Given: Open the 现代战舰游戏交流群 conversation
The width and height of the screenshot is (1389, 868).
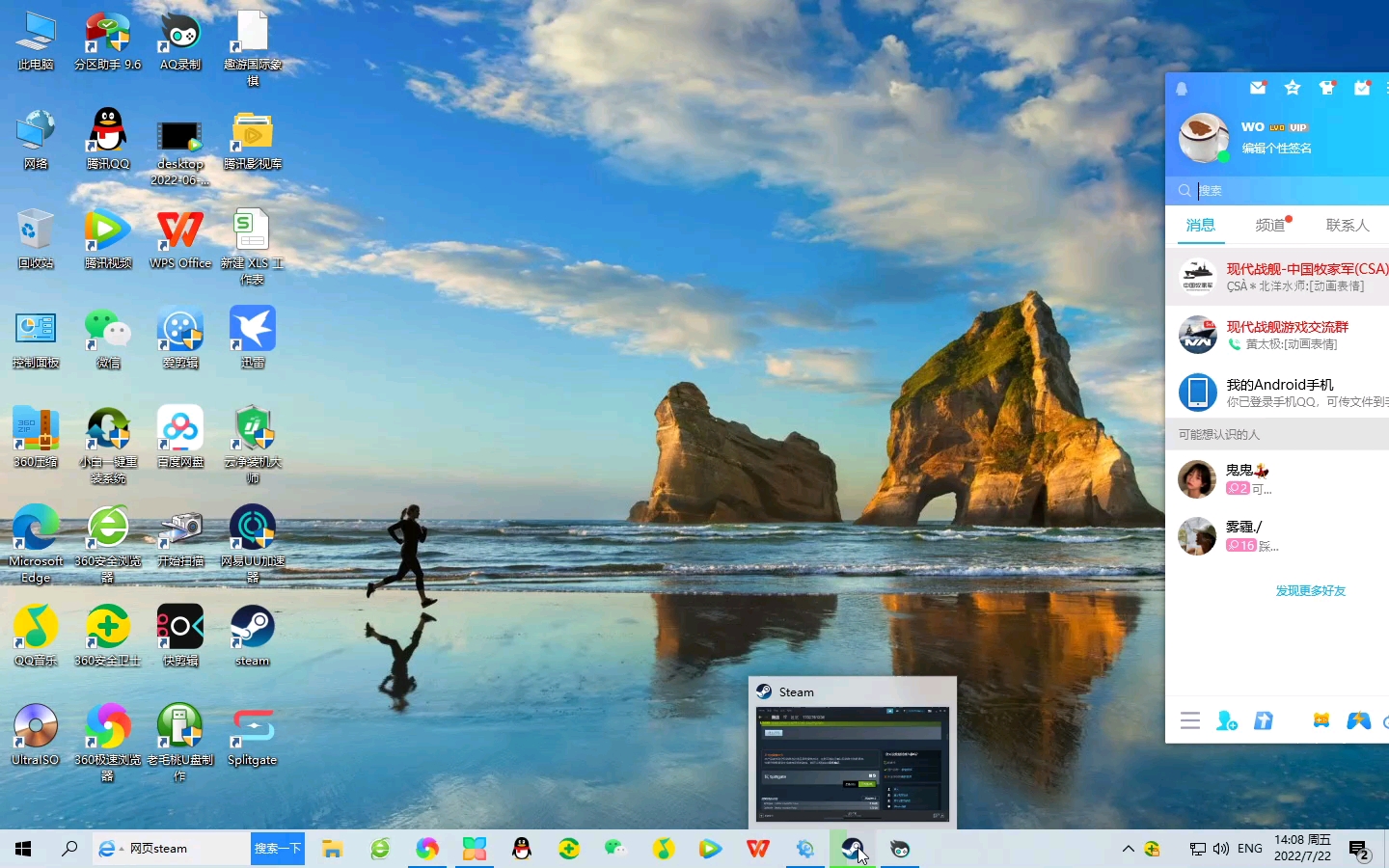Looking at the screenshot, I should click(1278, 335).
